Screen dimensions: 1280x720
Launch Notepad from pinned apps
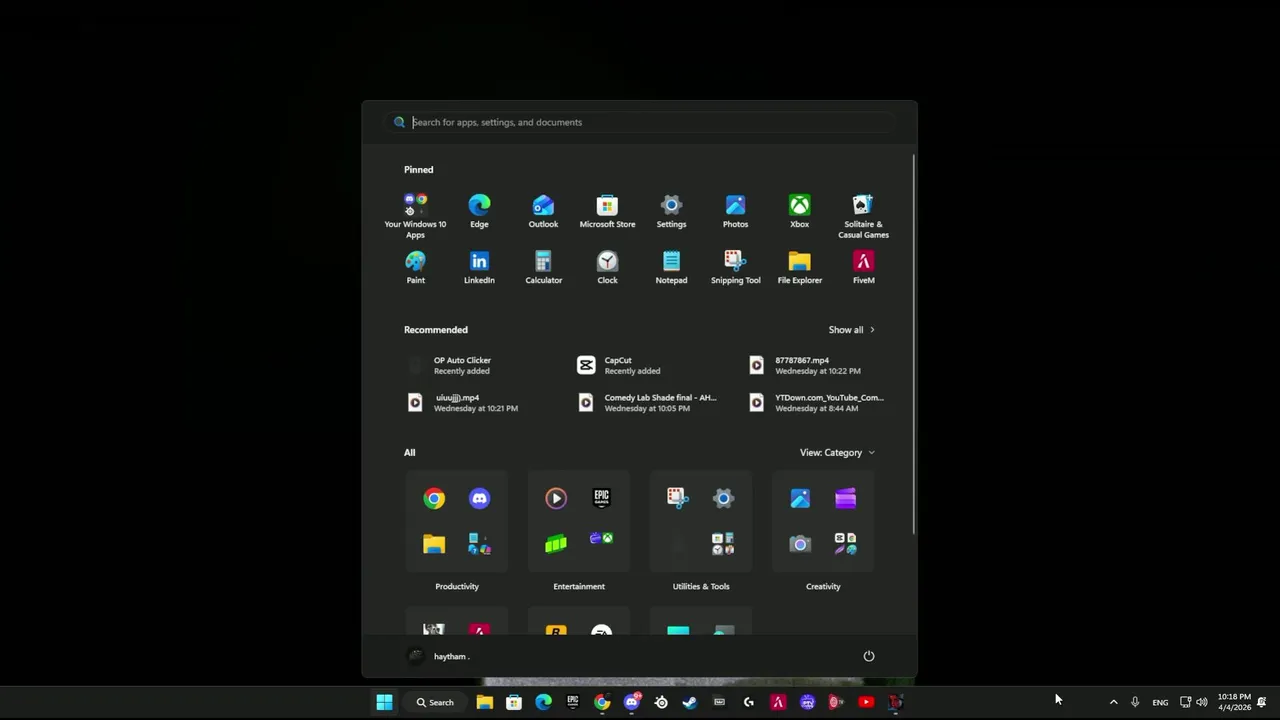[671, 267]
